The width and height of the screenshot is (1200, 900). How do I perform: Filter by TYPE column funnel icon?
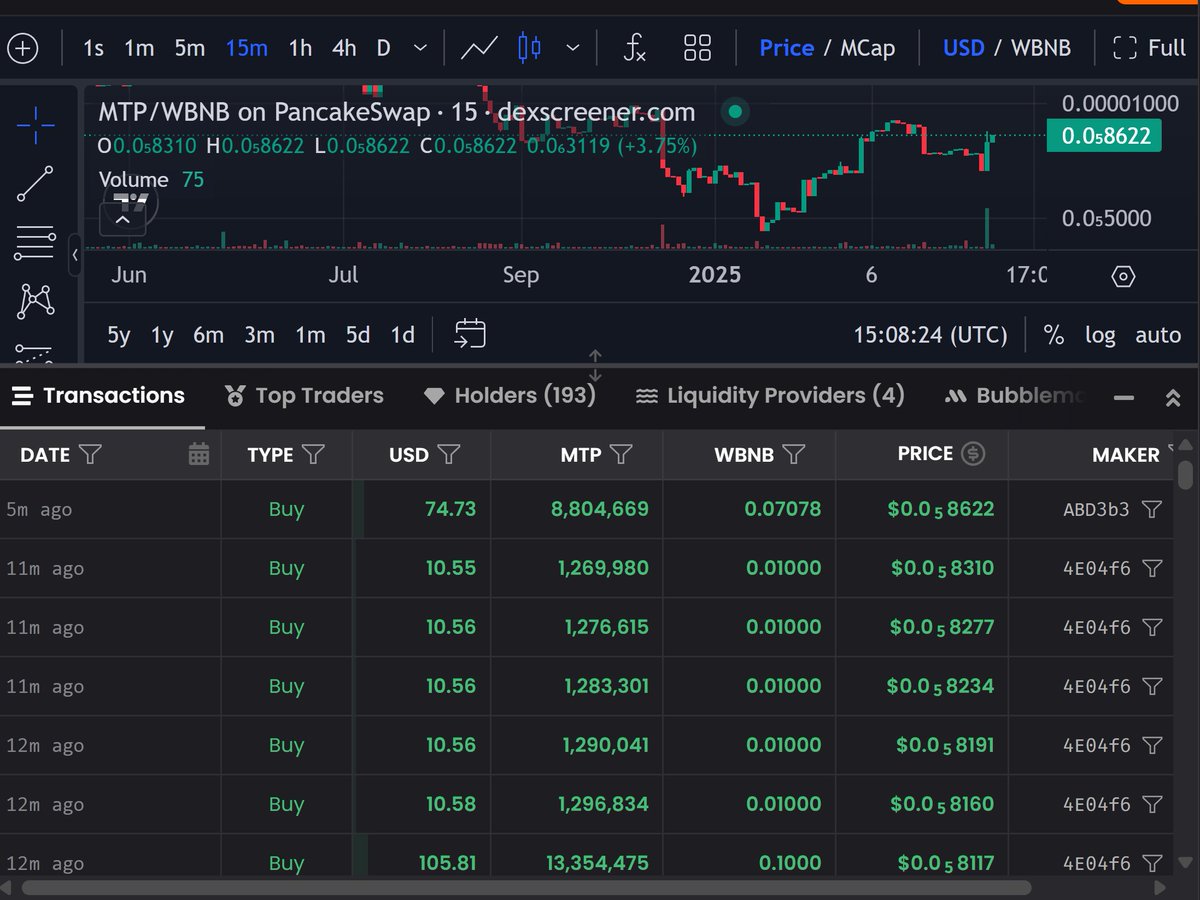click(x=313, y=455)
